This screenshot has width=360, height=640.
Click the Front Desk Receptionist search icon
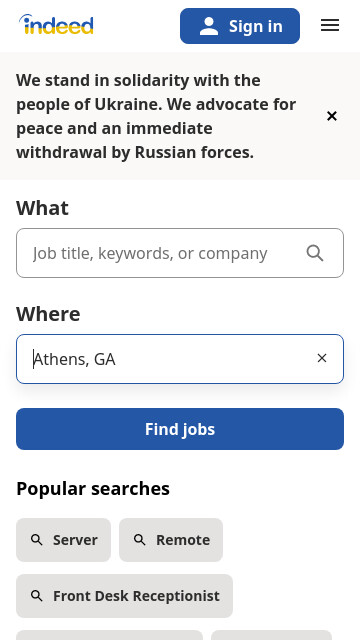click(x=37, y=596)
